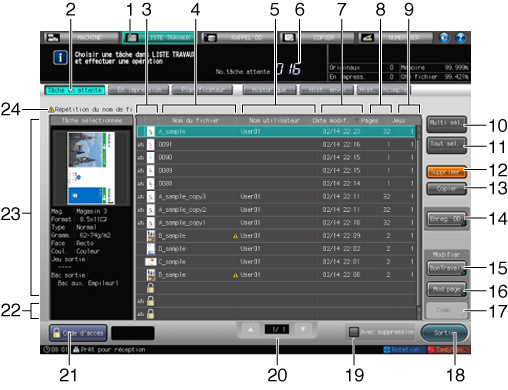The image size is (508, 390).
Task: Edit the job ticket via BonTravail
Action: point(446,268)
